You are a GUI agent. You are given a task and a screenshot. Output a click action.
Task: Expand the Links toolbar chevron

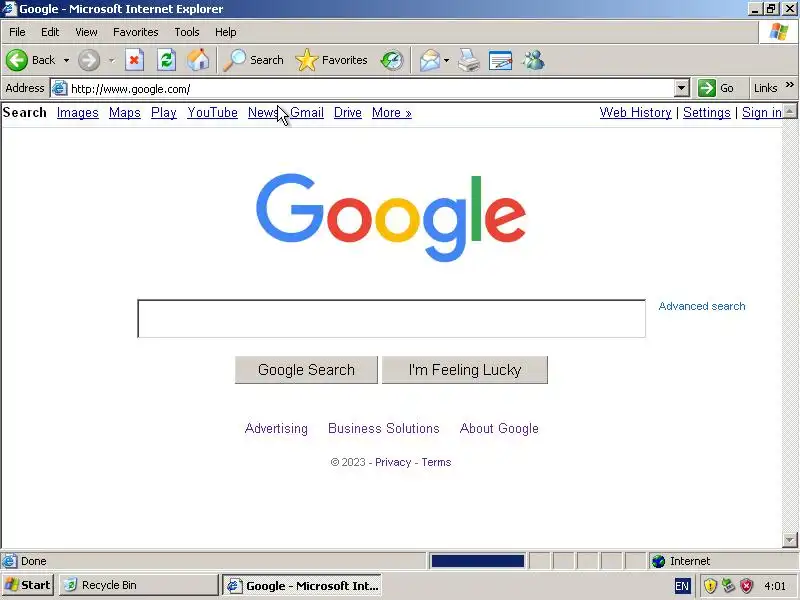790,85
